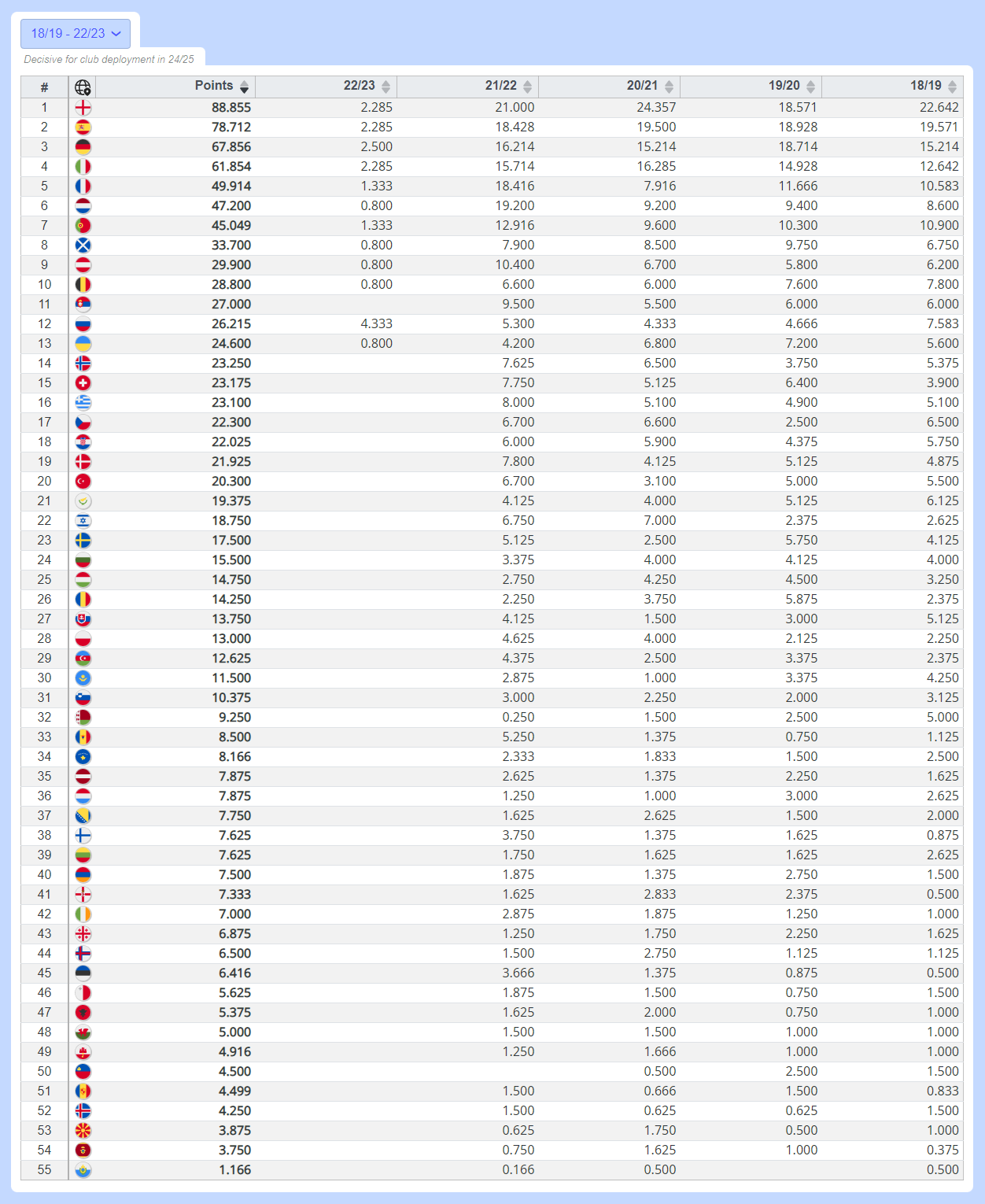Viewport: 985px width, 1204px height.
Task: Select the Ukraine flag in row 13
Action: (83, 344)
